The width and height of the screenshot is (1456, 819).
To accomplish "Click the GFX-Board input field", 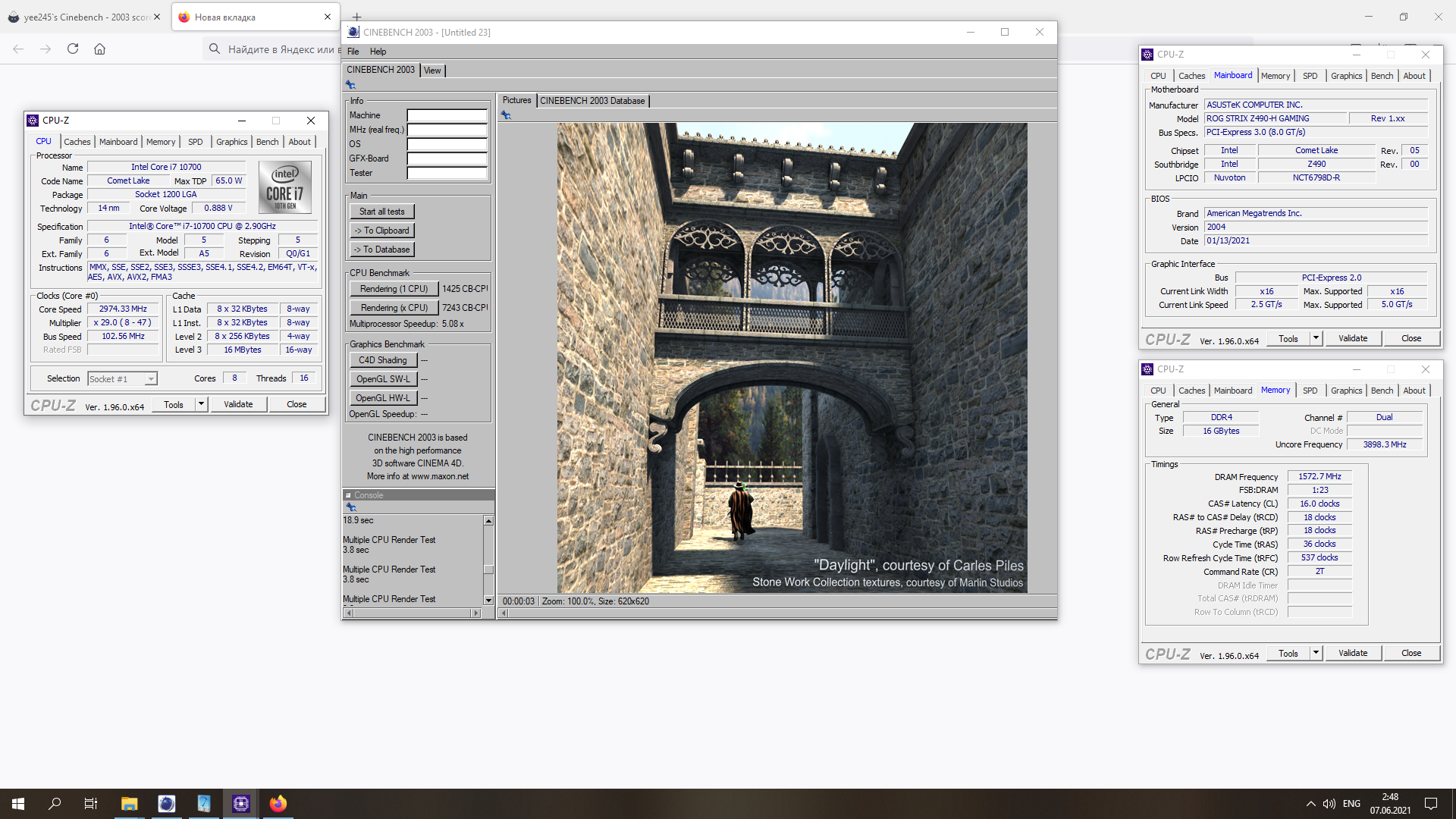I will [447, 158].
